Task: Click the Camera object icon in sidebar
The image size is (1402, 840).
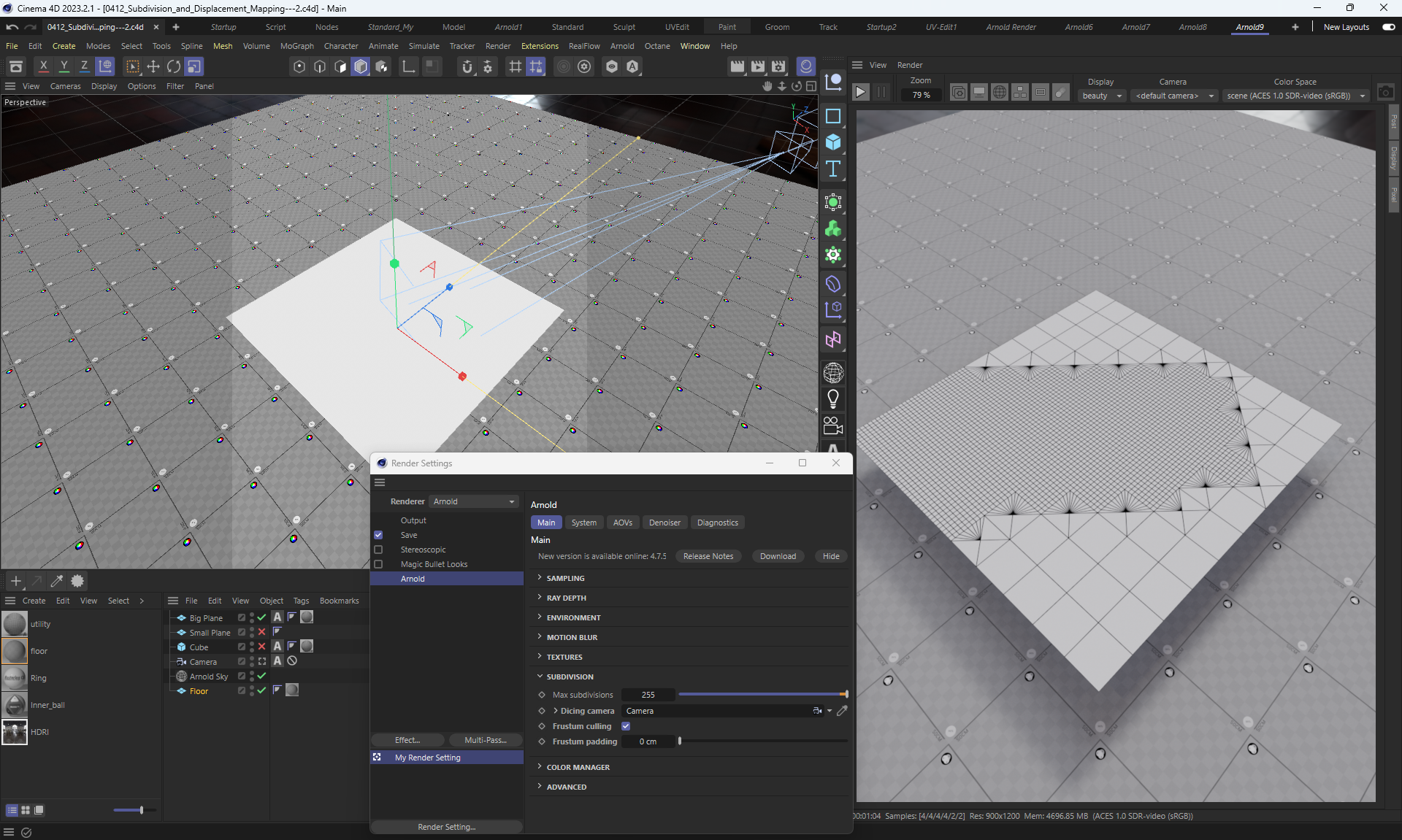Action: tap(832, 425)
